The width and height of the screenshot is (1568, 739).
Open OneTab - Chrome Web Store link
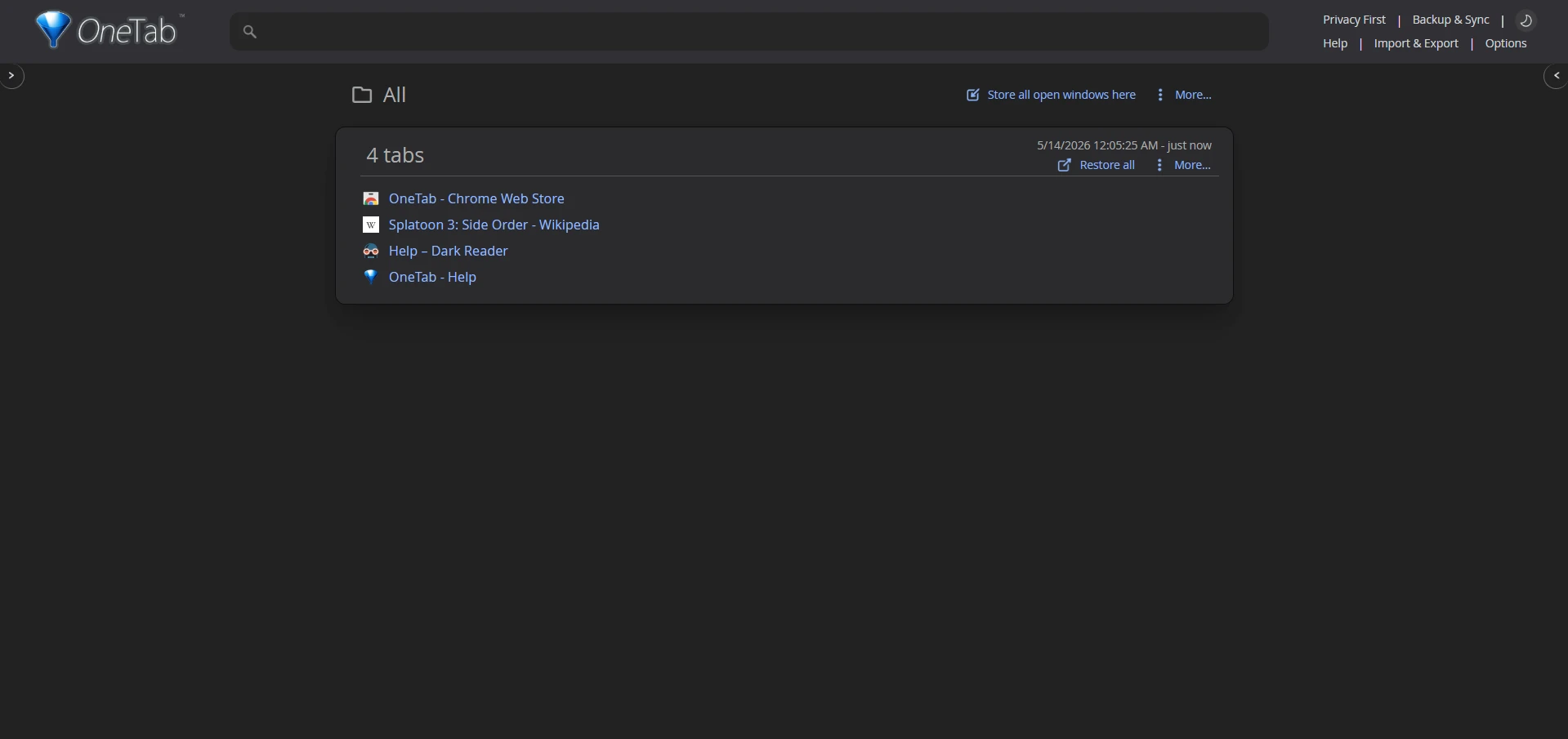click(476, 198)
